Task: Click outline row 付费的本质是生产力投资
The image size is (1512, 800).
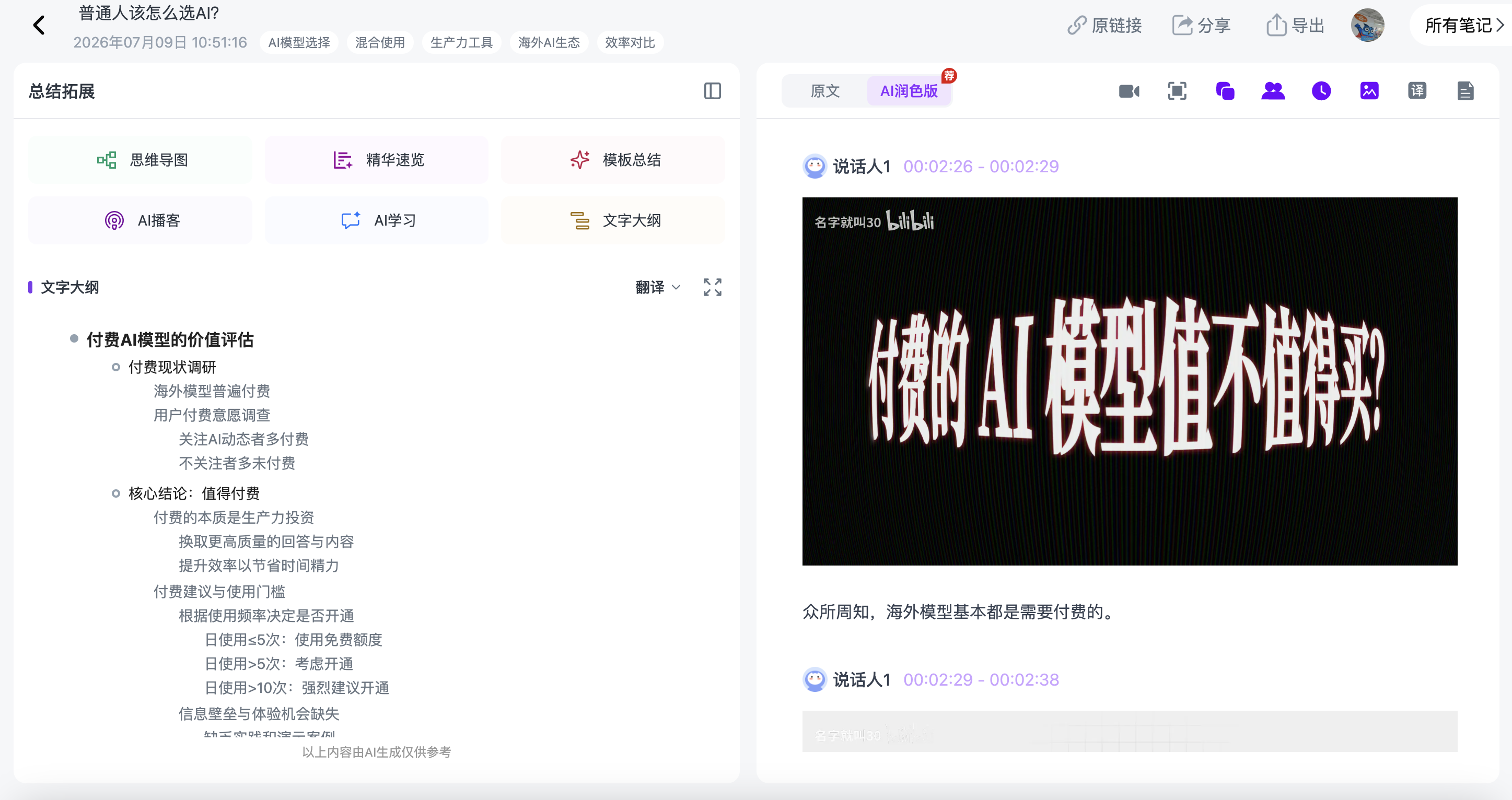Action: tap(234, 517)
